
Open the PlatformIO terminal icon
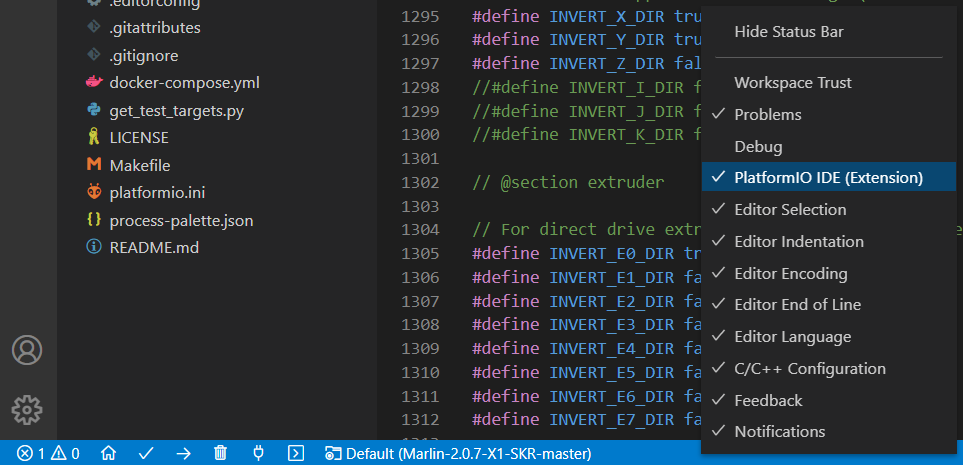tap(295, 453)
